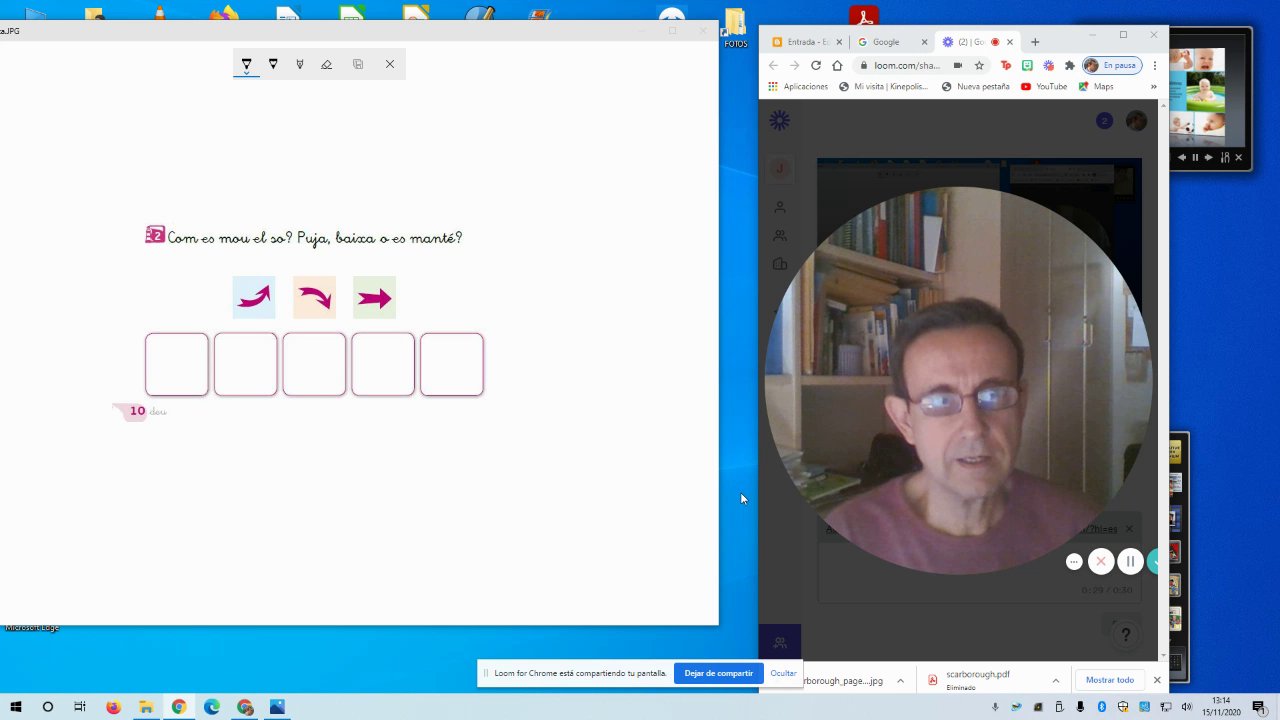Open the slideshow gadget settings
Screen dimensions: 1280x720
click(1223, 157)
